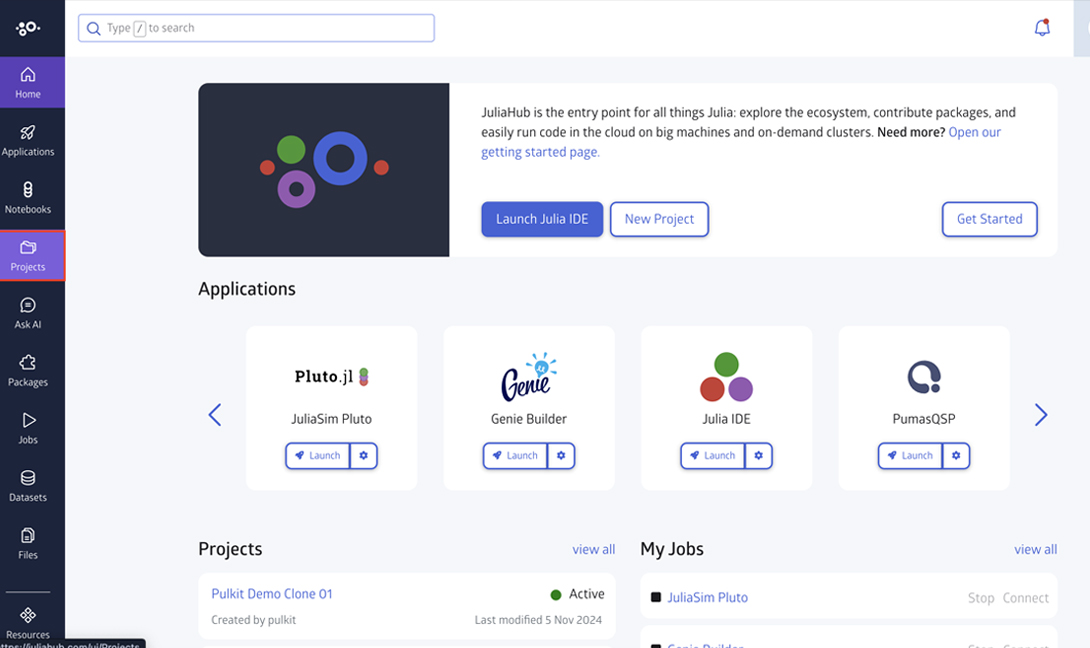Click the JuliaHub logo icon
Screen dimensions: 1090x648
point(28,28)
